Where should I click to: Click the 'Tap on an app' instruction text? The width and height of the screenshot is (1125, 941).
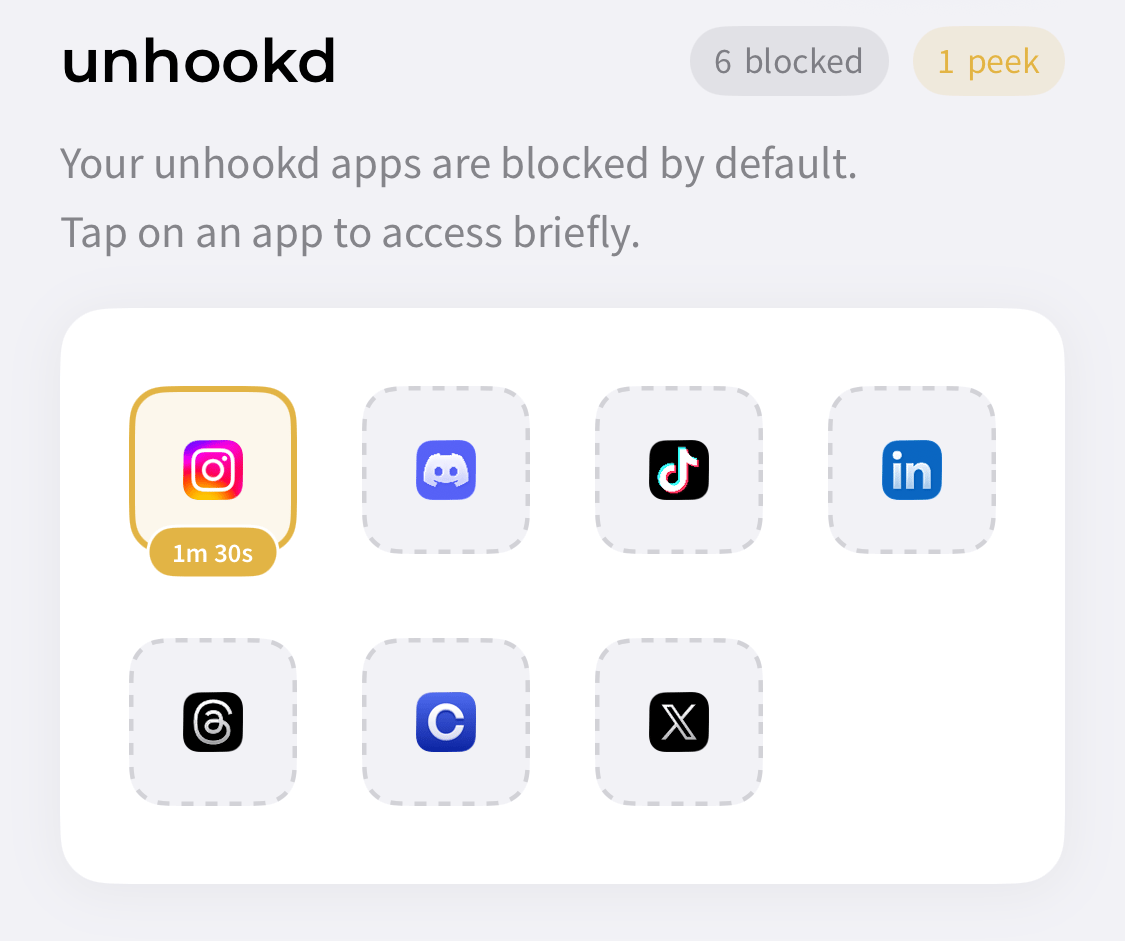350,233
